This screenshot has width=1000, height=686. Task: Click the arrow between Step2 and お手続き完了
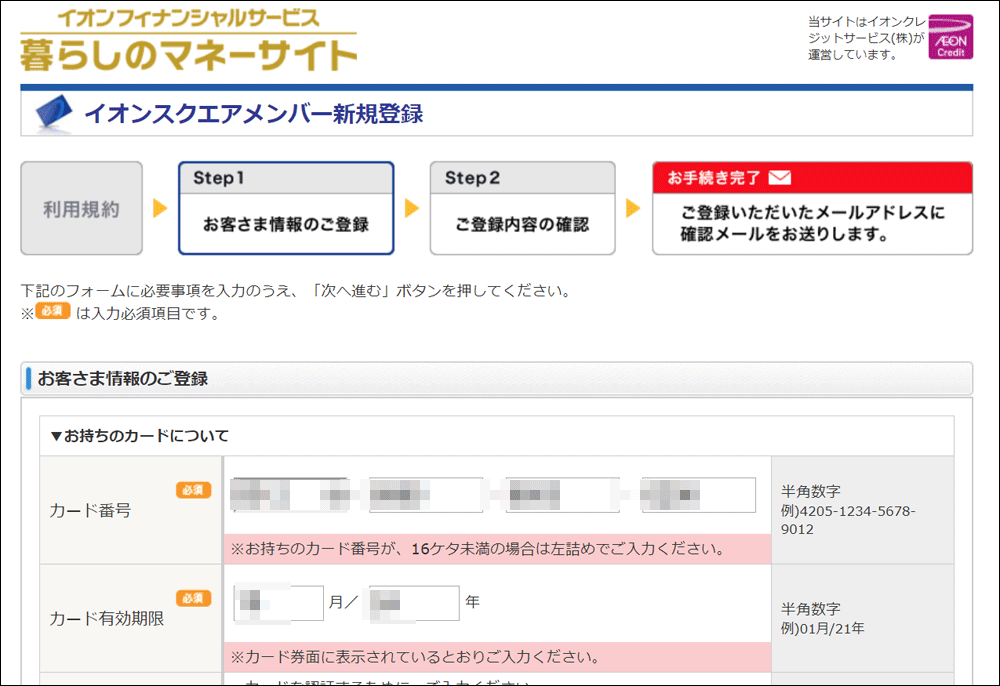(633, 208)
